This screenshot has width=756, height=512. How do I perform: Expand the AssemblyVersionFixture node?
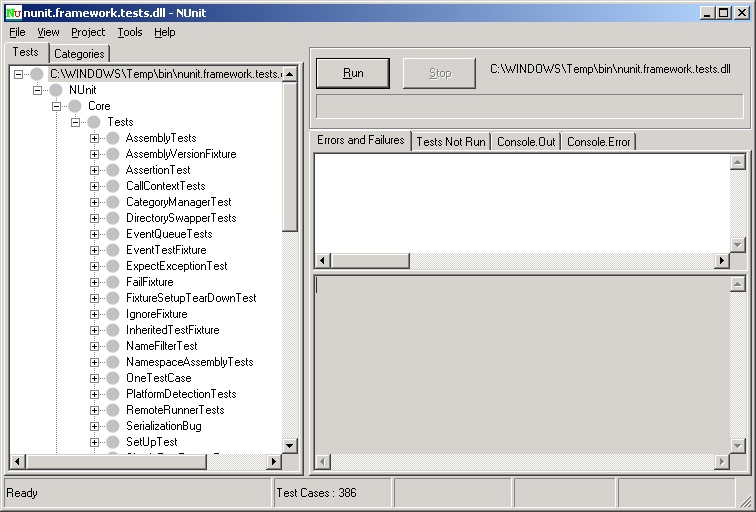[x=94, y=154]
